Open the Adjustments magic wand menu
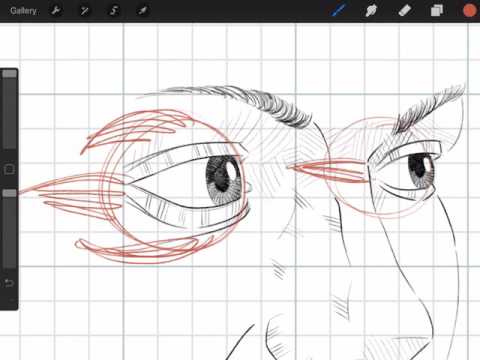The image size is (480, 360). coord(85,11)
